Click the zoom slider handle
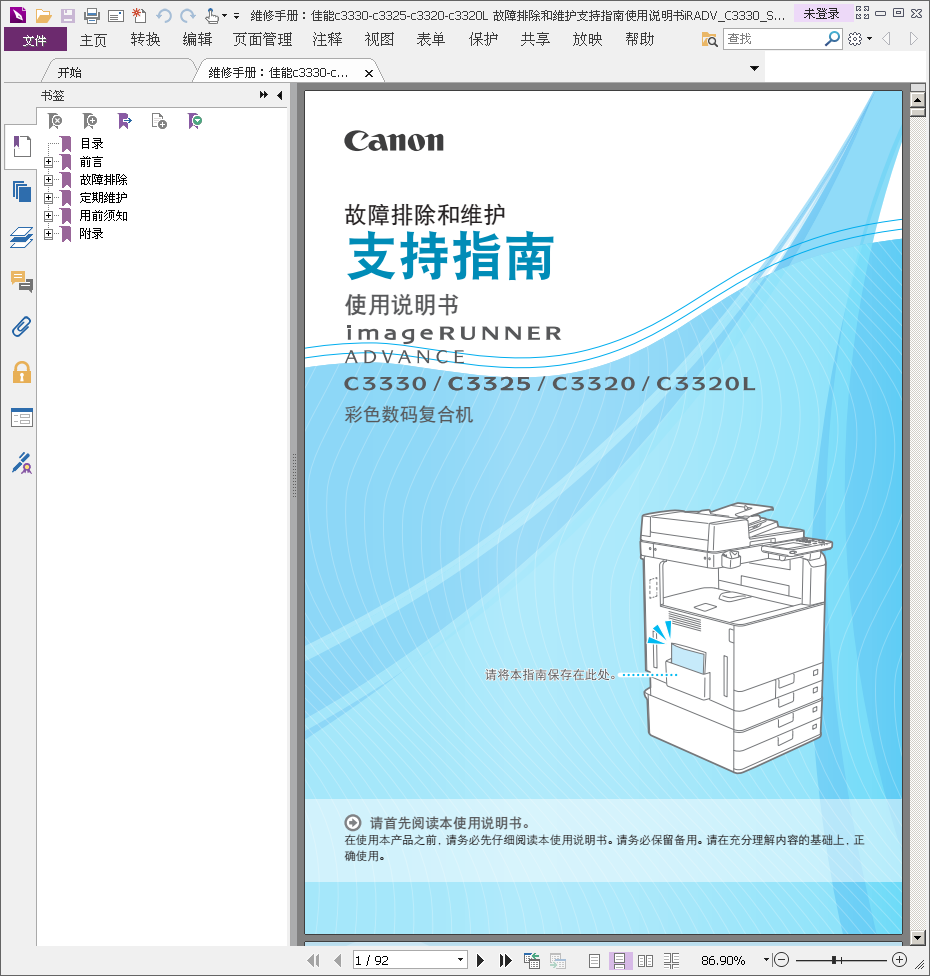Image resolution: width=930 pixels, height=976 pixels. coord(834,960)
